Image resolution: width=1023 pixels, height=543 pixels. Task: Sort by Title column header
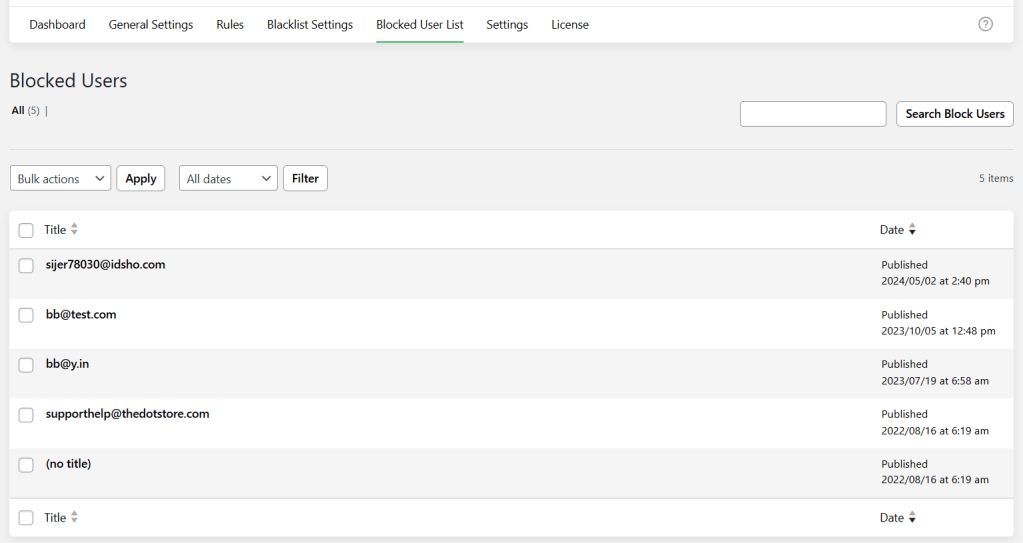point(55,230)
